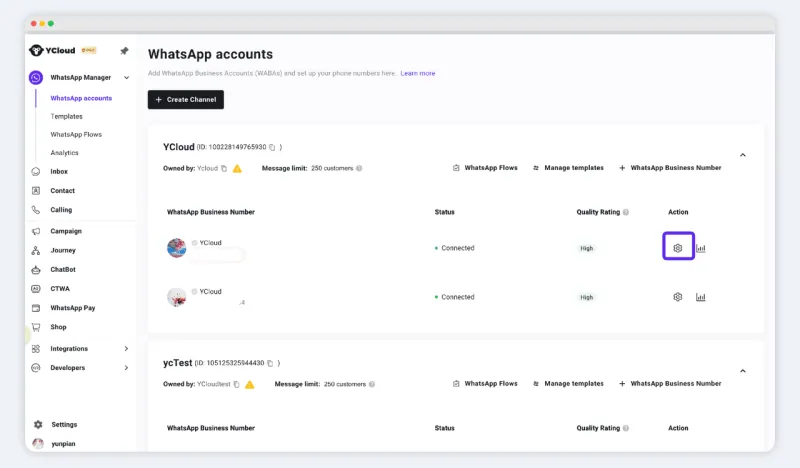Copy owner name next to Ycloud

point(223,168)
